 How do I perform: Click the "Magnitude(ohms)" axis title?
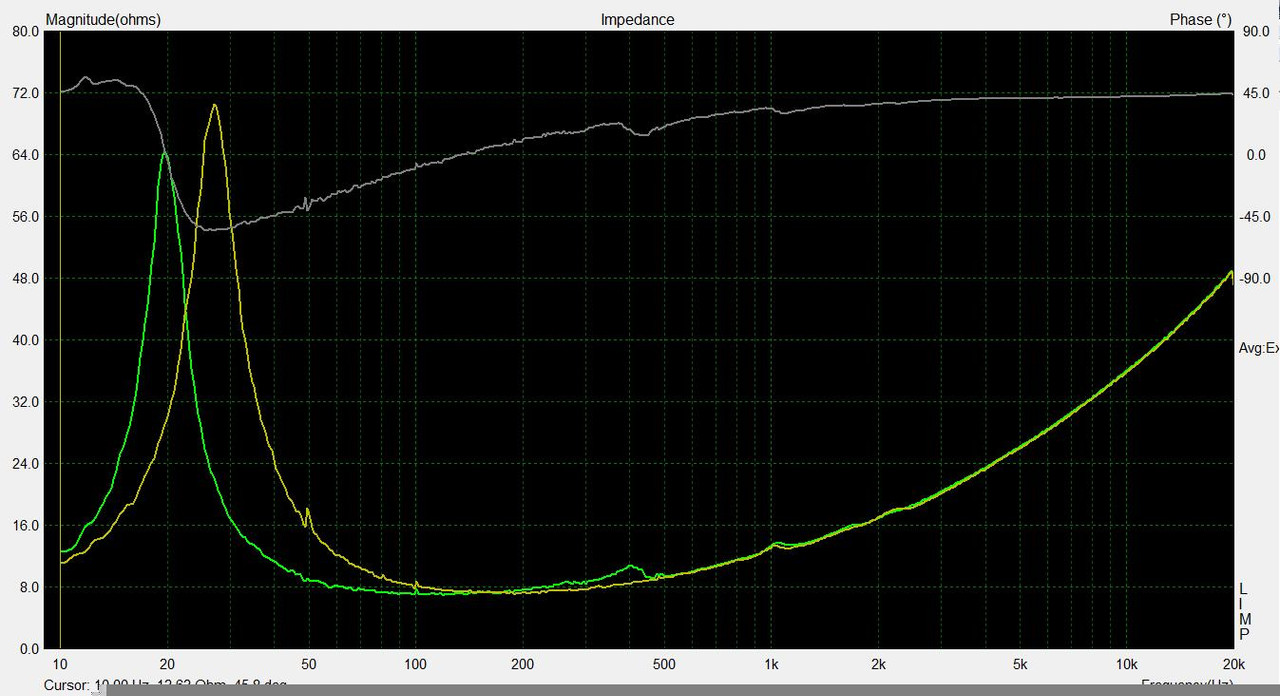(103, 20)
